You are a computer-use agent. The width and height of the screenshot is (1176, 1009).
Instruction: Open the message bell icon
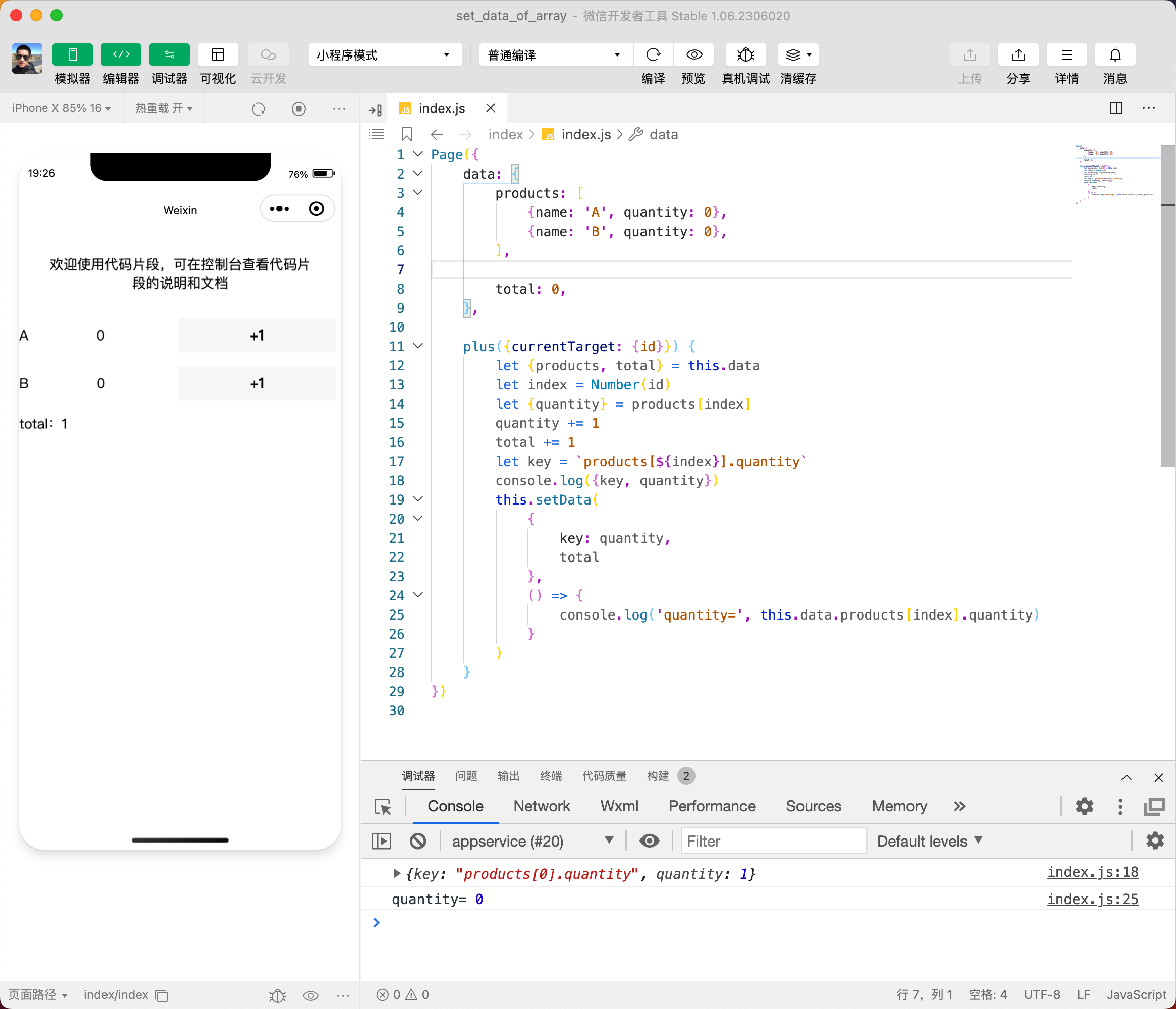(x=1115, y=54)
